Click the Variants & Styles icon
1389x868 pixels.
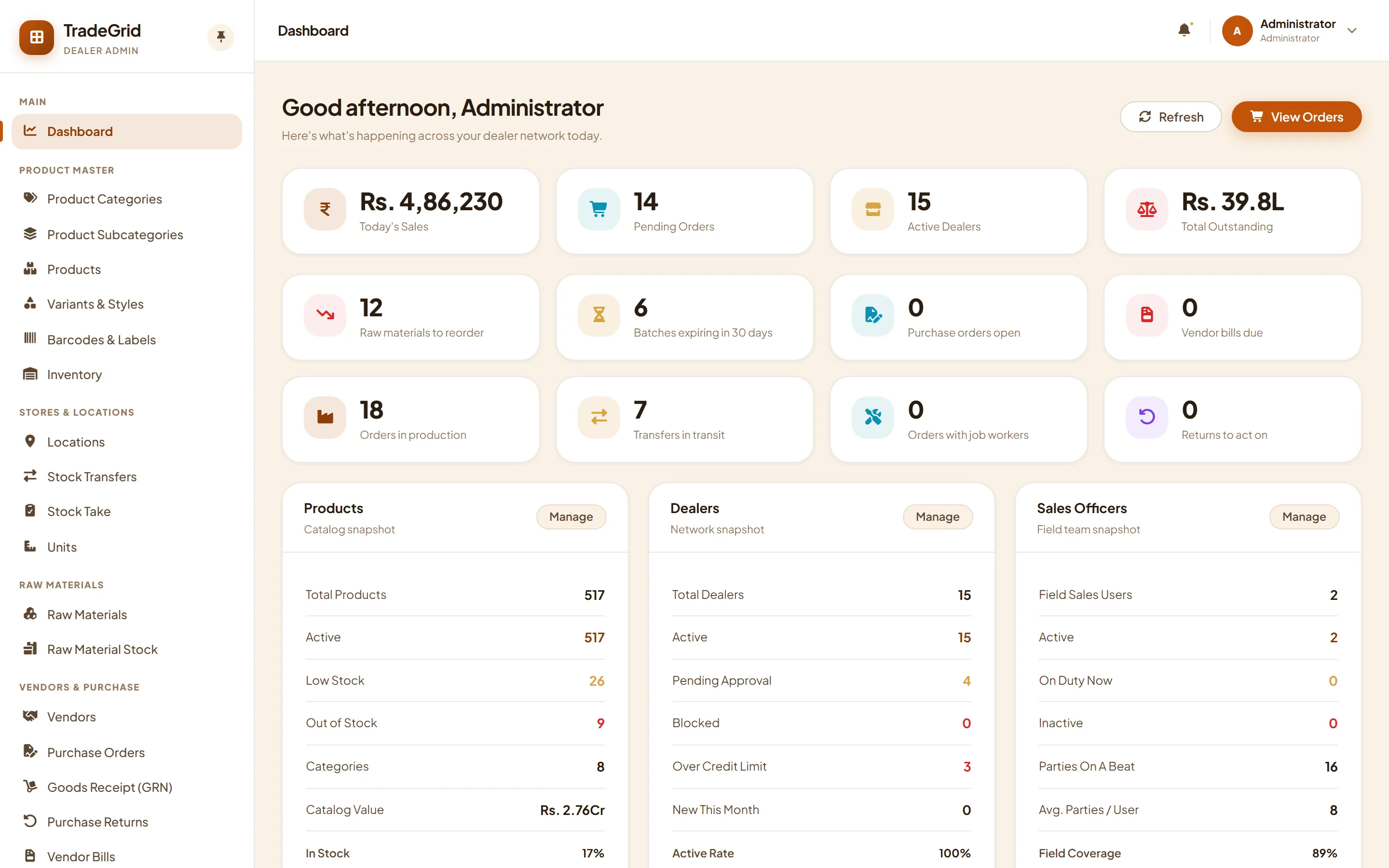pyautogui.click(x=30, y=304)
